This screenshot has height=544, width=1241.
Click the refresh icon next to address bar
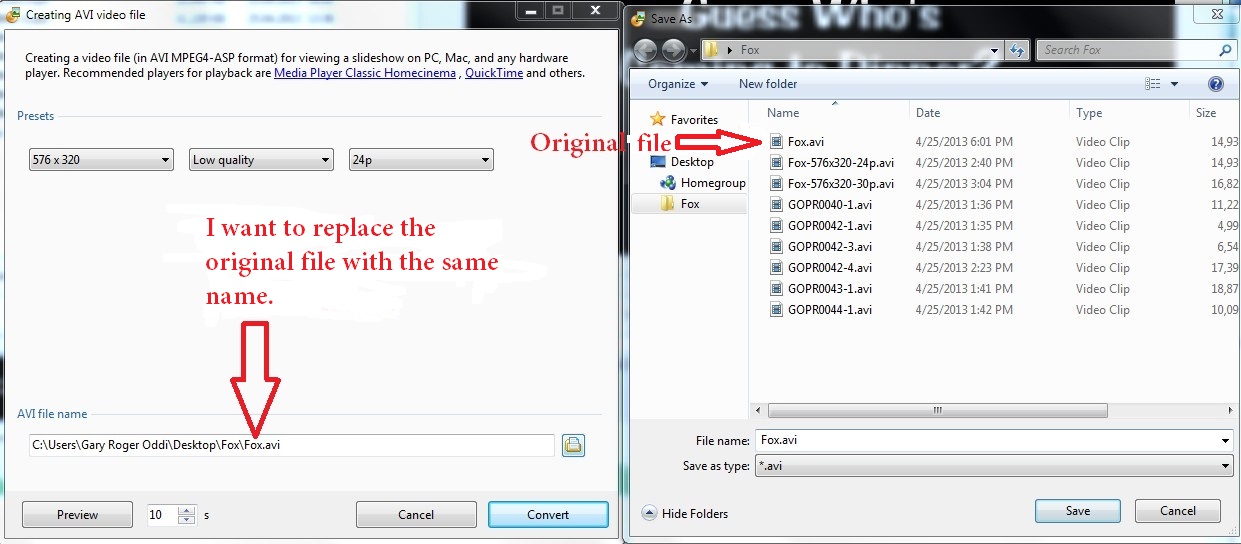(x=1018, y=50)
